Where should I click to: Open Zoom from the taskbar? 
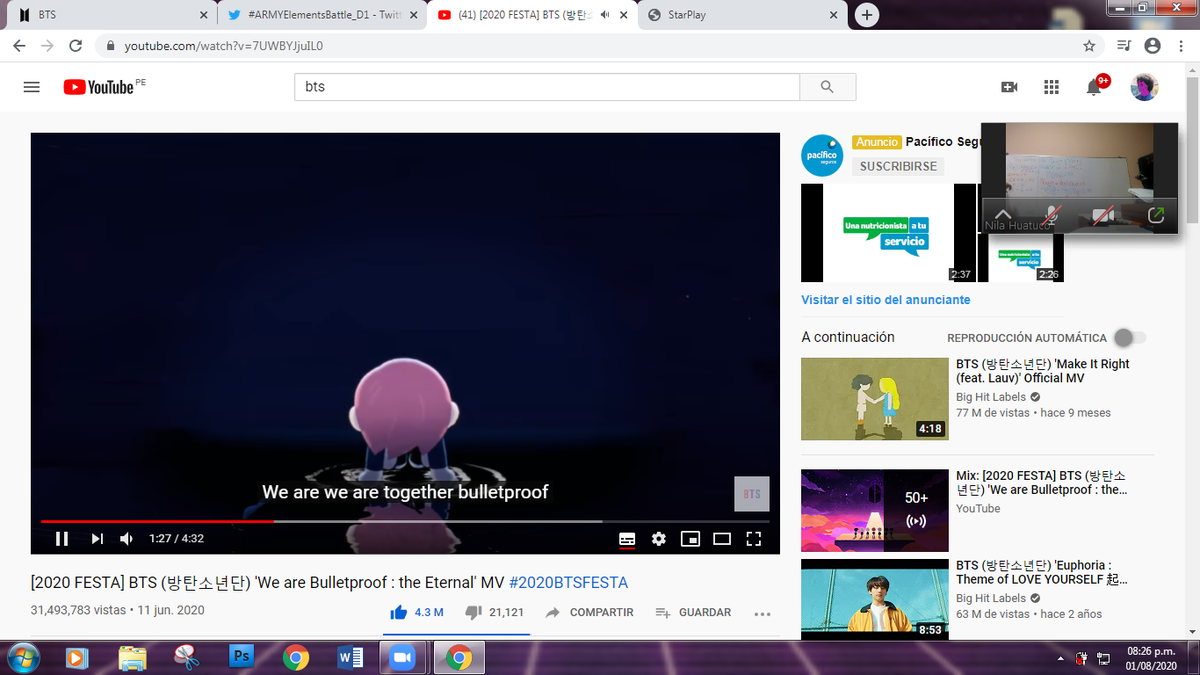pos(403,657)
